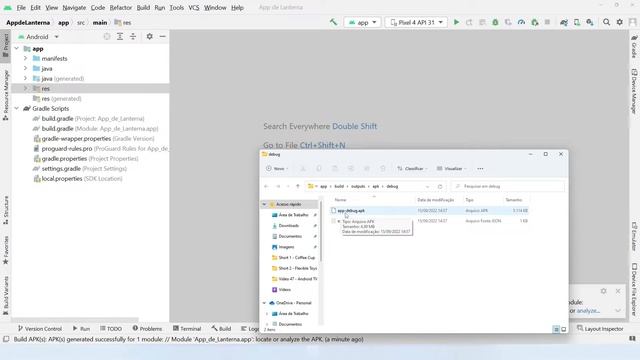The height and width of the screenshot is (360, 640).
Task: Open the Device Manager toolbar icon
Action: [577, 22]
